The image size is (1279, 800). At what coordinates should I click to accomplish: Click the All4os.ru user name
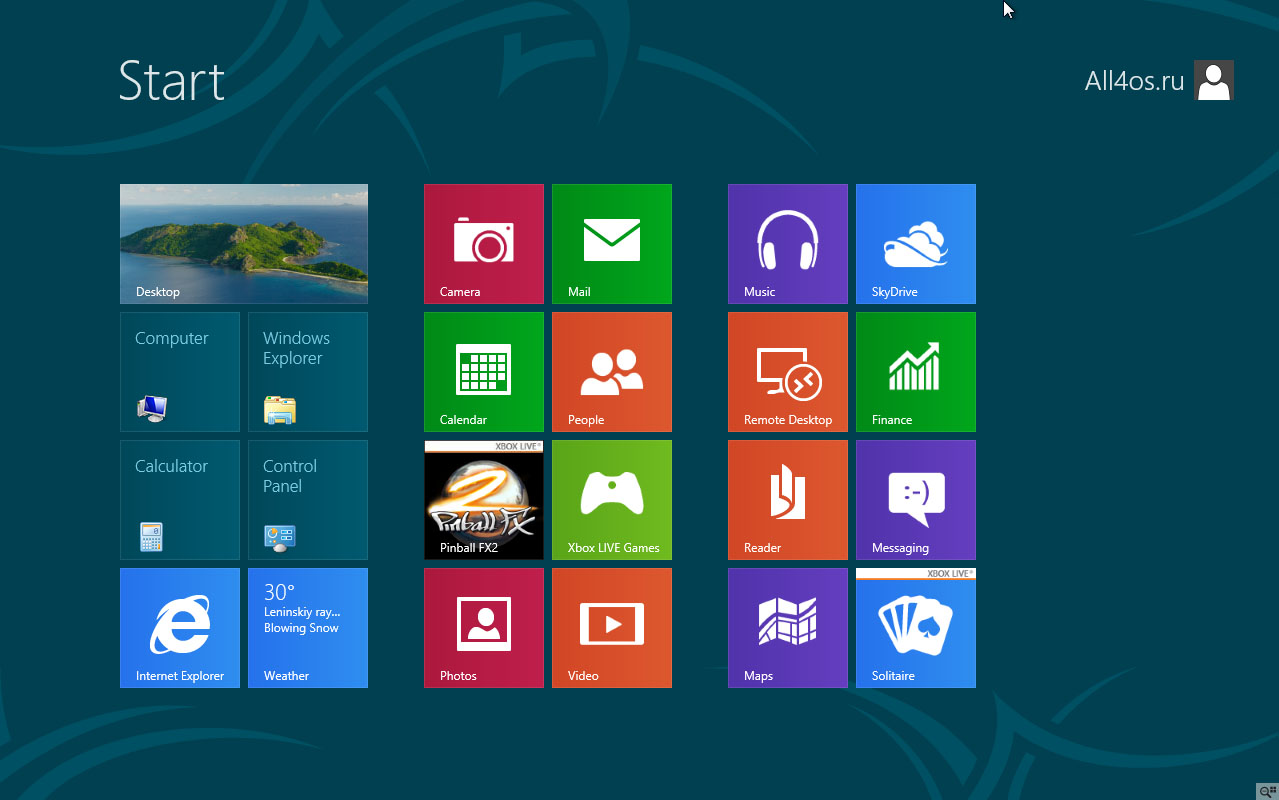[x=1134, y=81]
